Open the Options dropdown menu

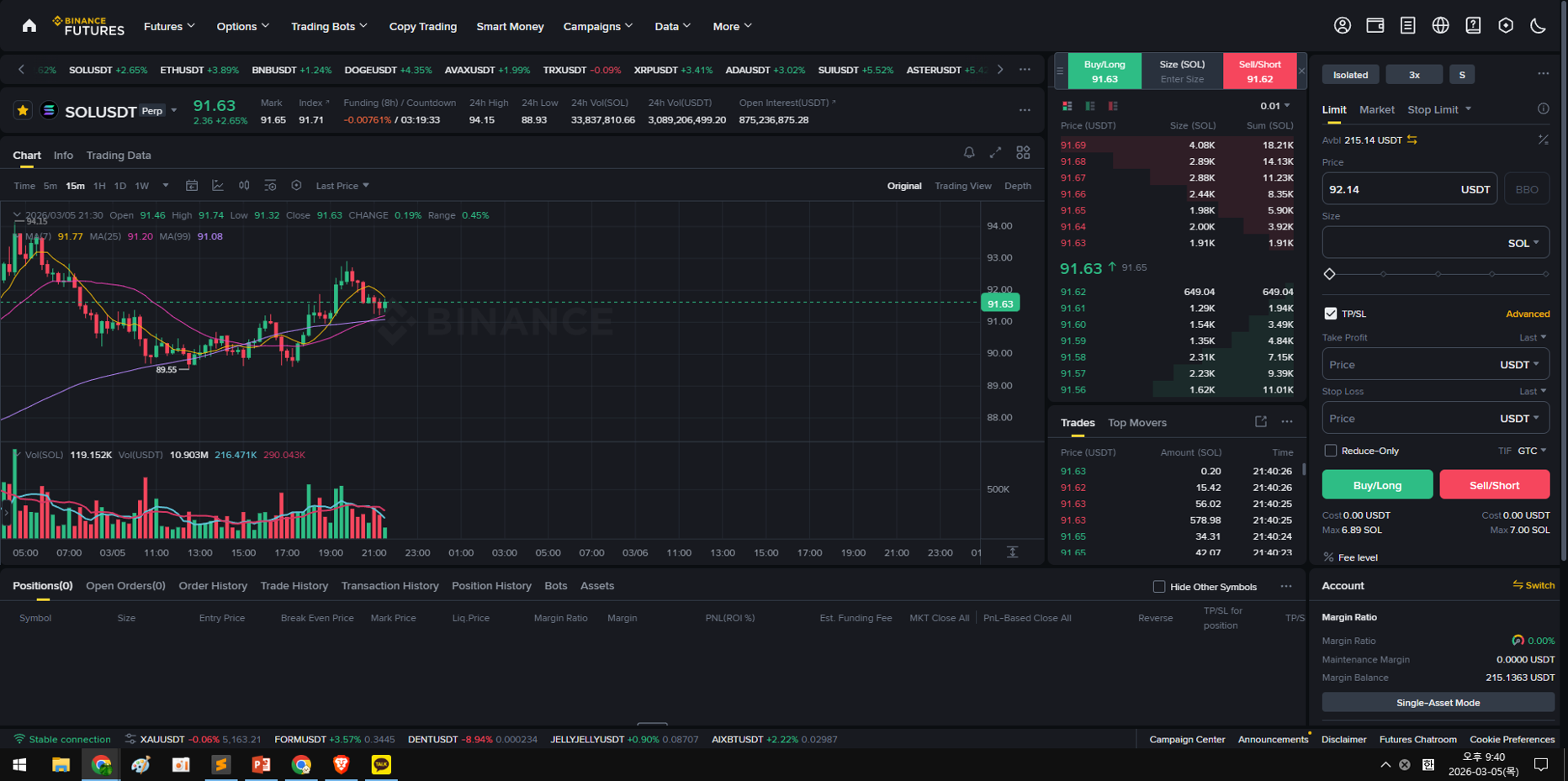click(243, 26)
